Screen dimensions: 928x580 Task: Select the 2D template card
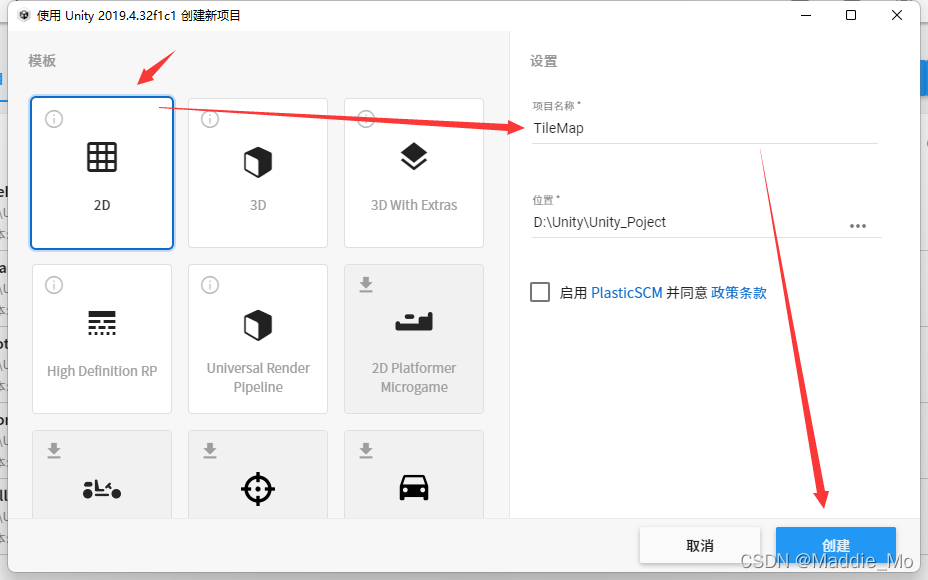(x=102, y=173)
